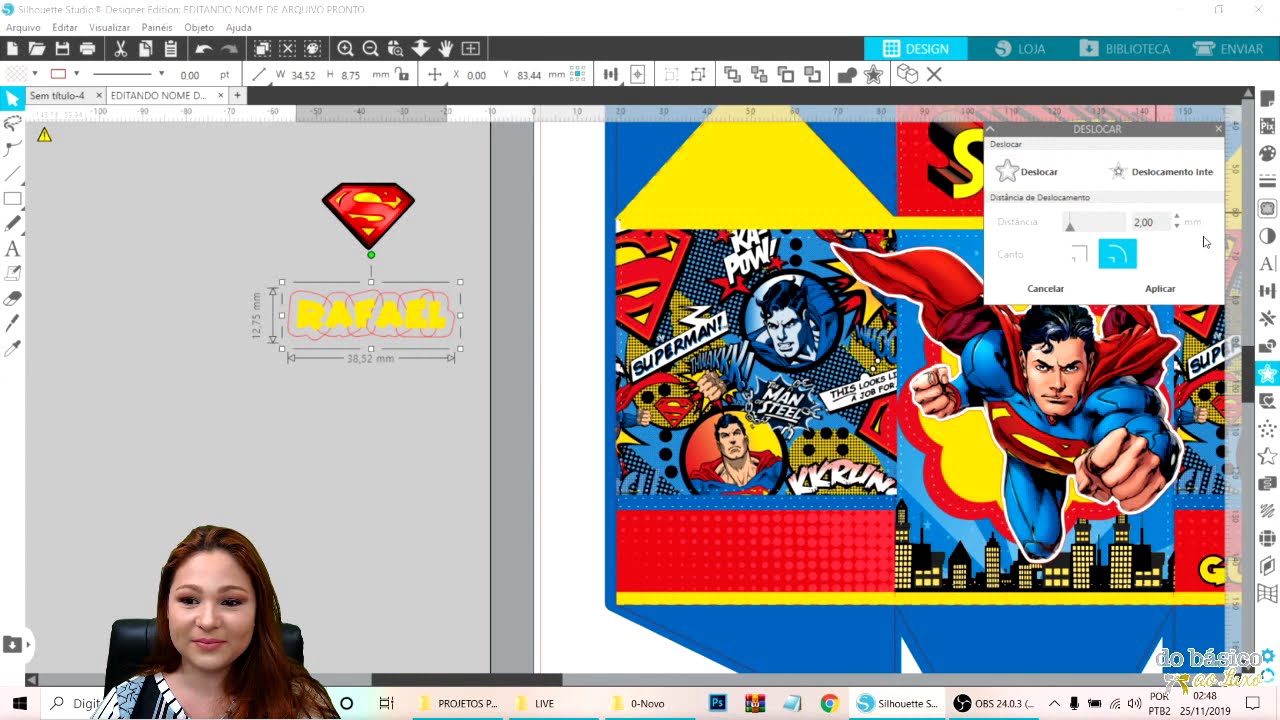
Task: Click the Paste clipboard icon
Action: 170,49
